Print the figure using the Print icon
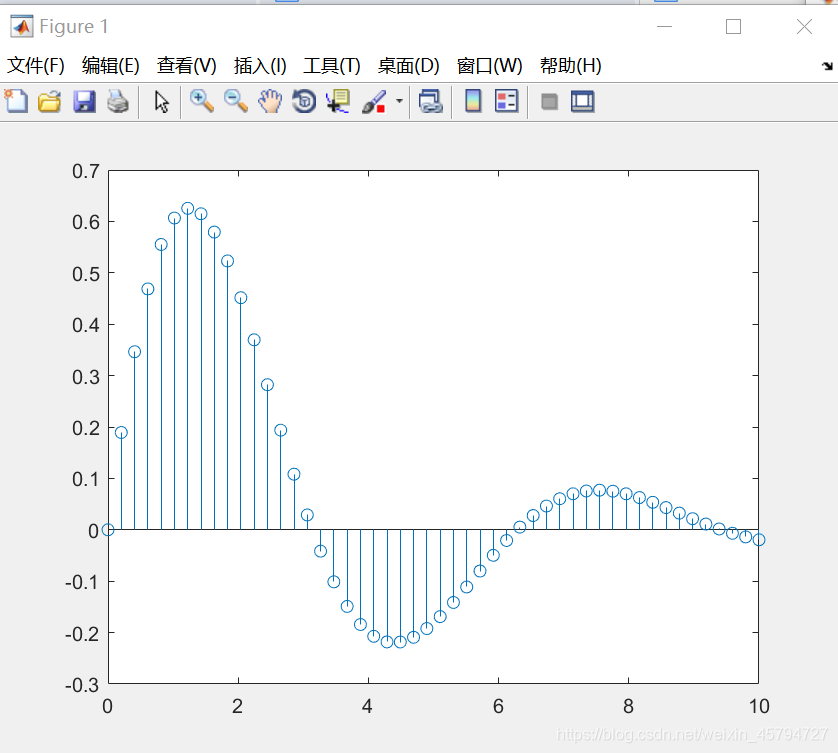838x753 pixels. pyautogui.click(x=118, y=101)
